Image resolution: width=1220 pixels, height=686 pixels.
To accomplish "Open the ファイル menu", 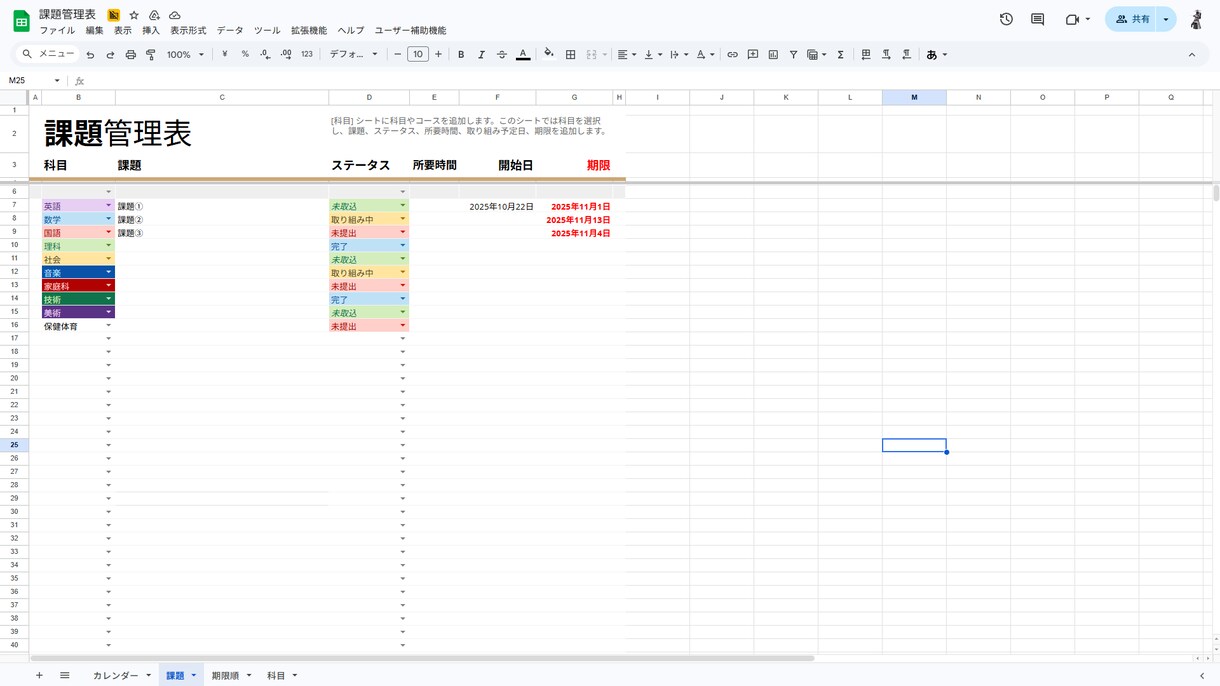I will coord(57,31).
